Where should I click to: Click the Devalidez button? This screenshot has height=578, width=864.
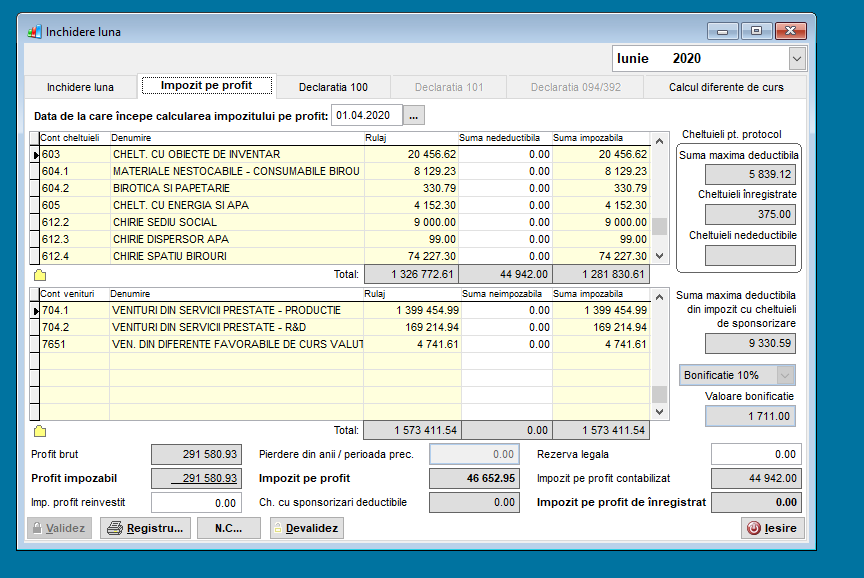point(307,528)
